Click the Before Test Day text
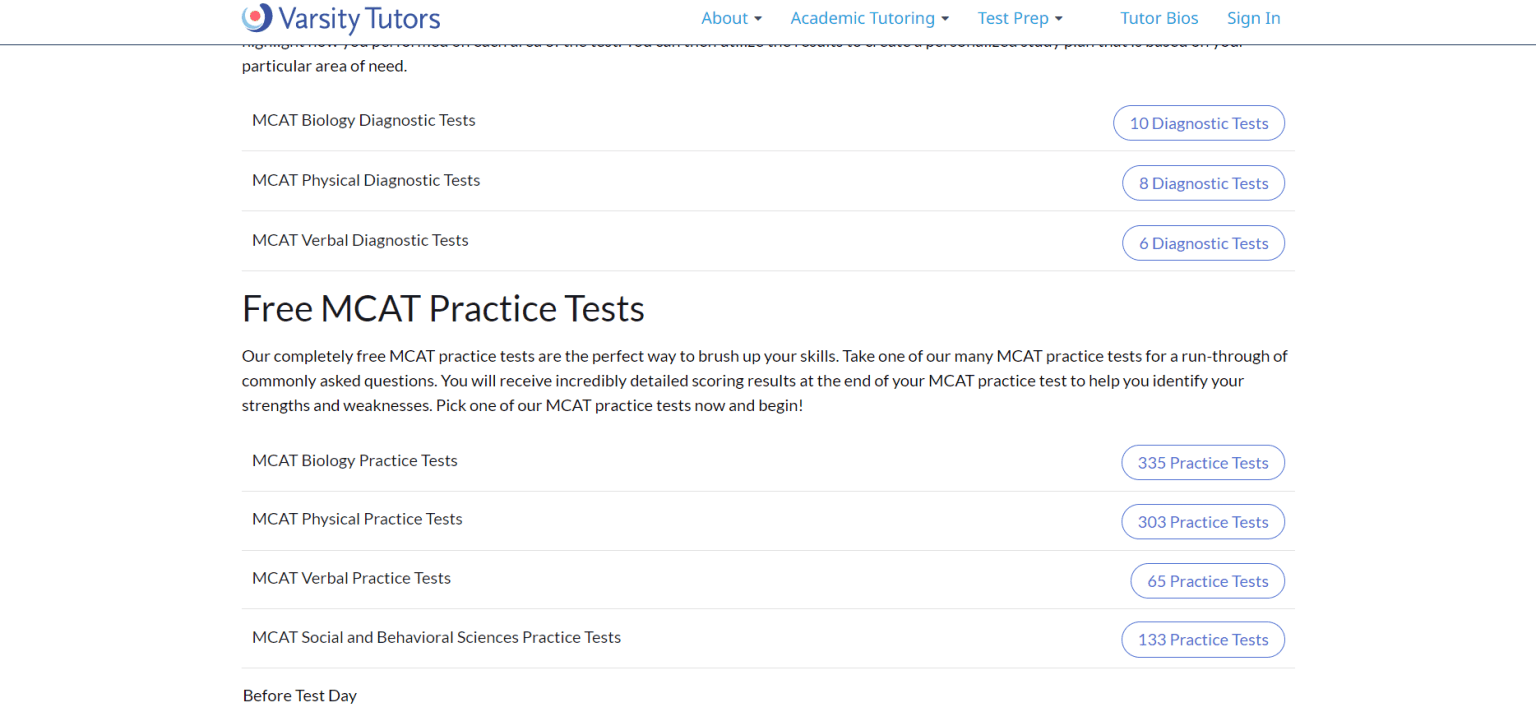 click(x=300, y=695)
